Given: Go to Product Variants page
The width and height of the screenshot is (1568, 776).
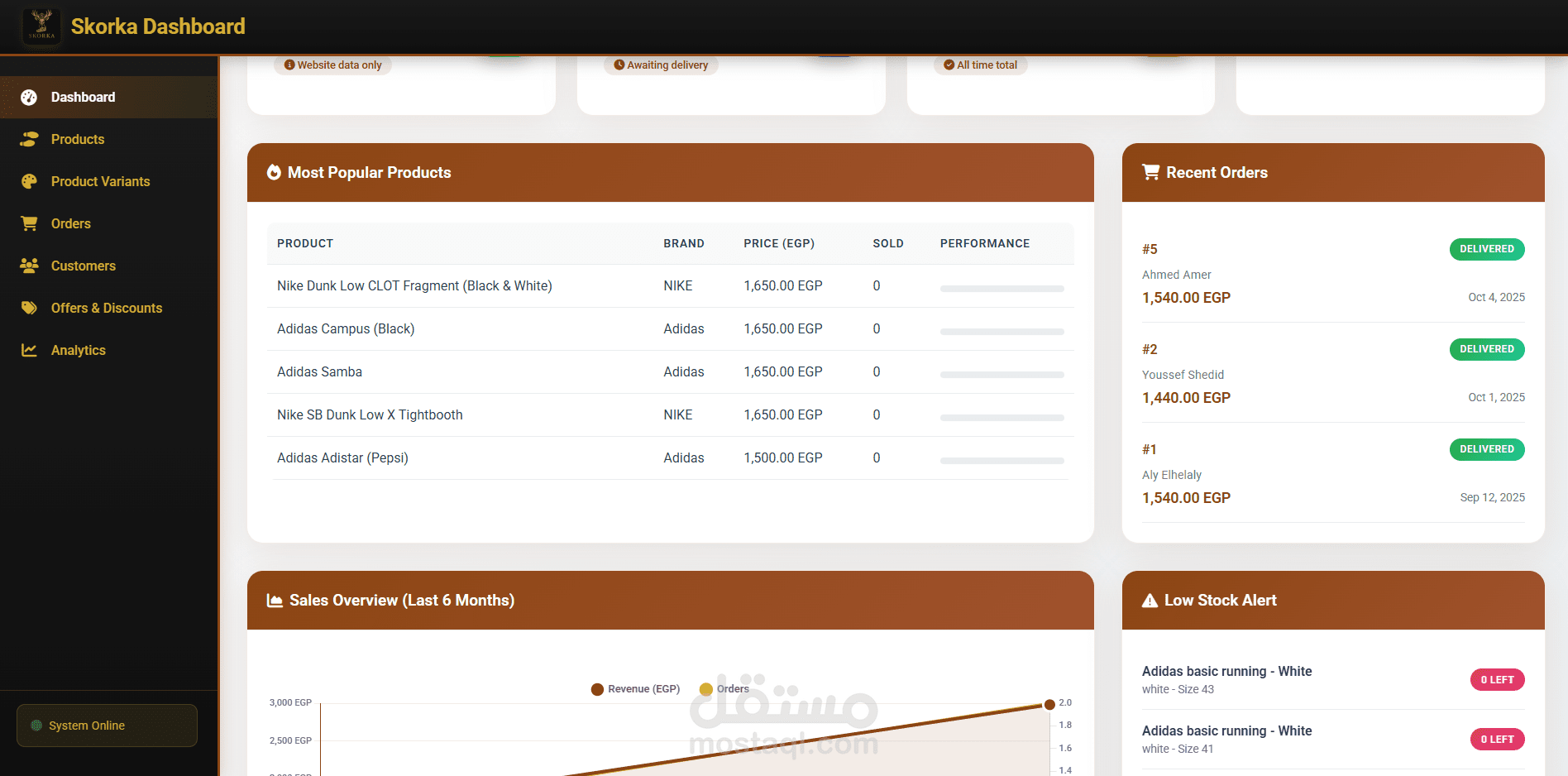Looking at the screenshot, I should coord(109,181).
